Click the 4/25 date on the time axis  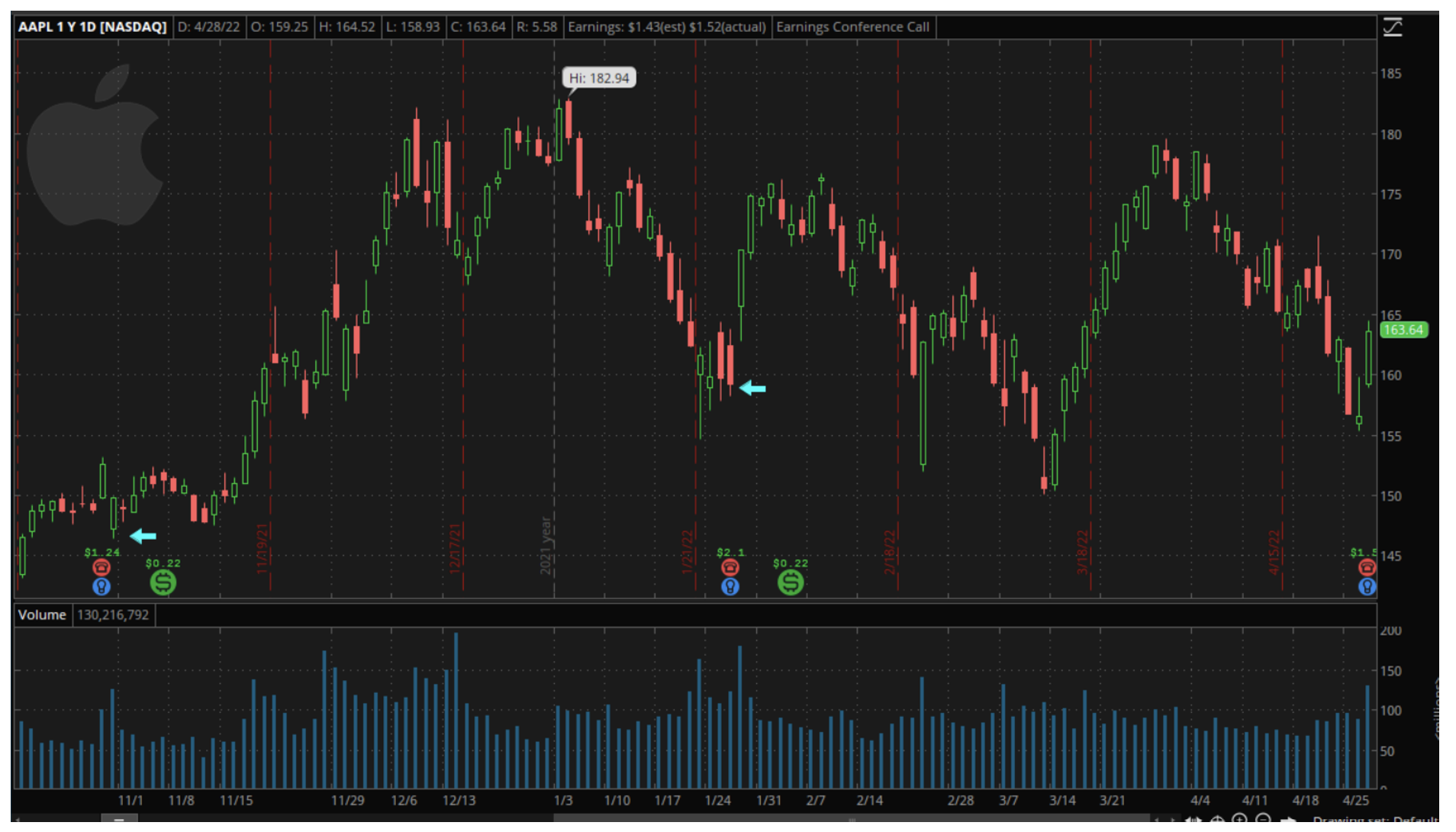[x=1355, y=801]
